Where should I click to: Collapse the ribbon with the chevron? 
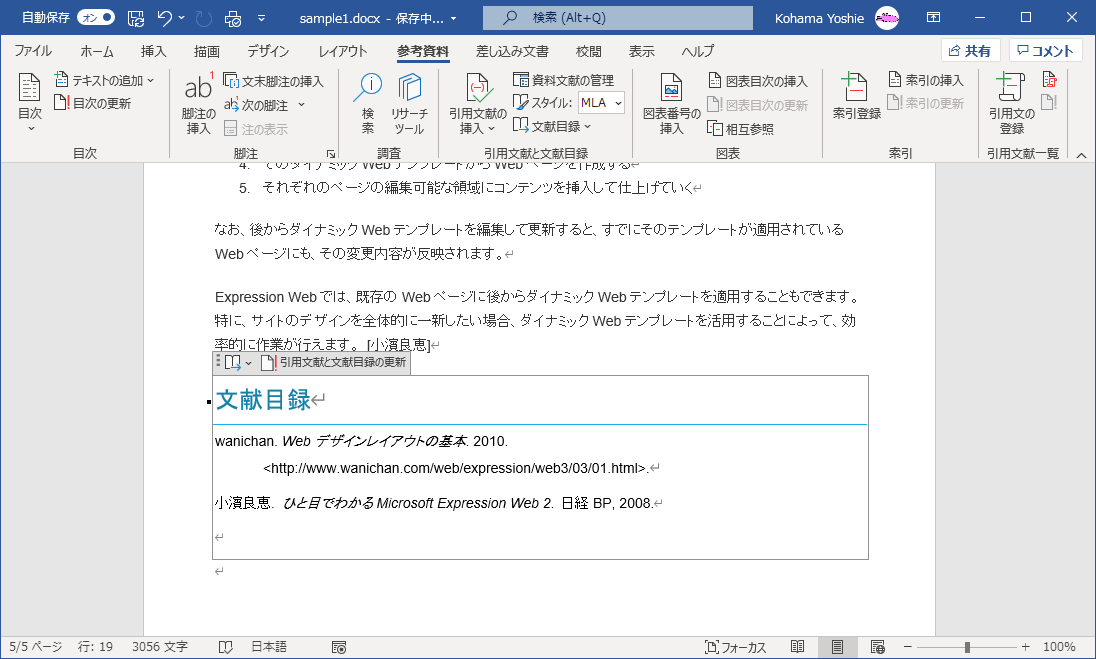point(1081,154)
